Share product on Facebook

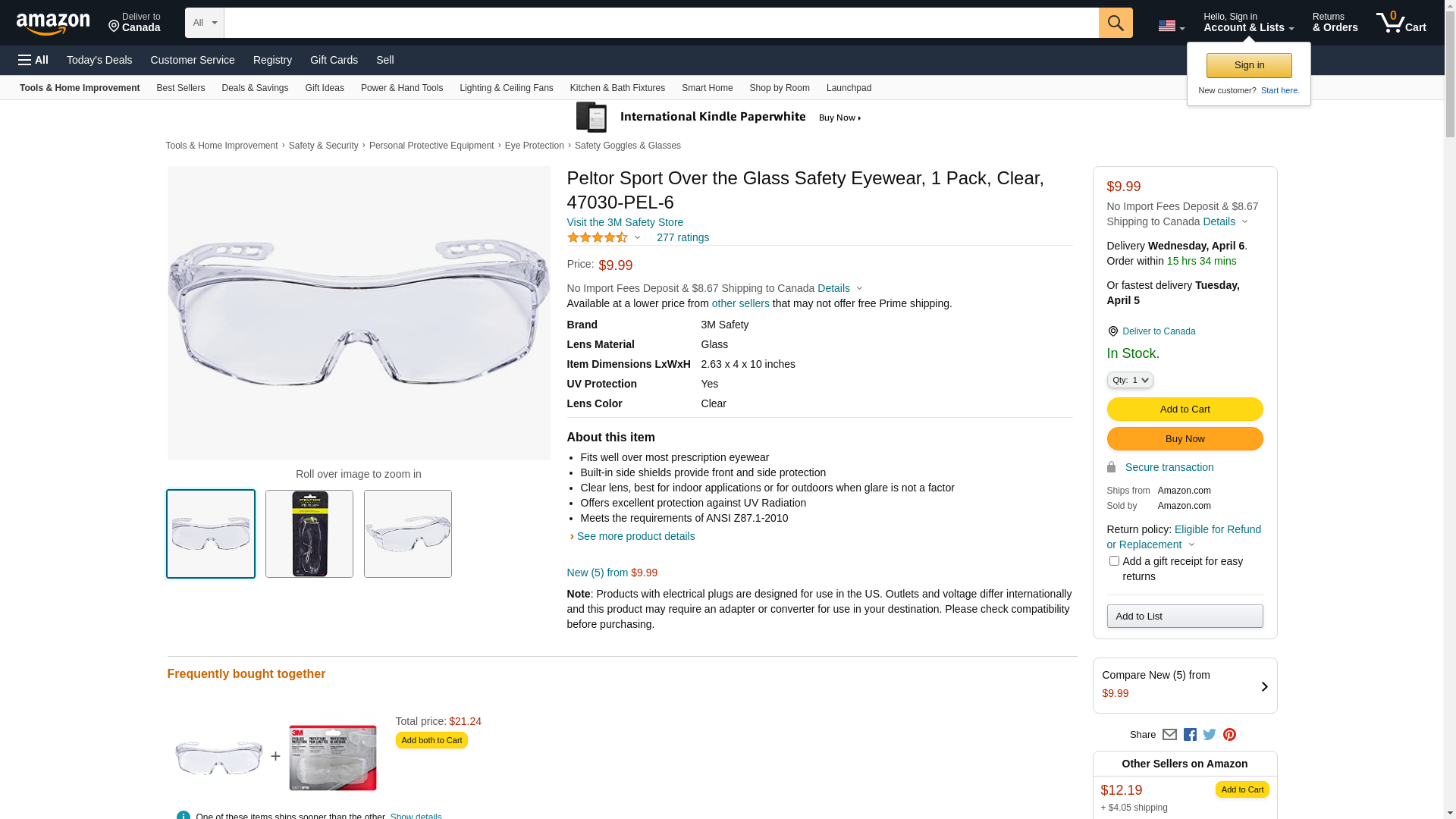tap(1190, 735)
